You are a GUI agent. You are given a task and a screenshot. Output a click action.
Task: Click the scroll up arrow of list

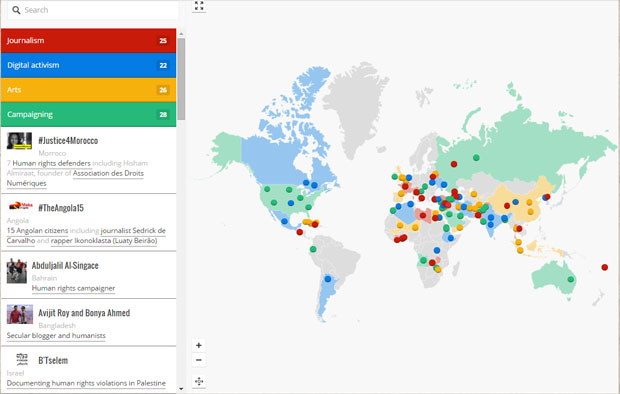tap(181, 34)
